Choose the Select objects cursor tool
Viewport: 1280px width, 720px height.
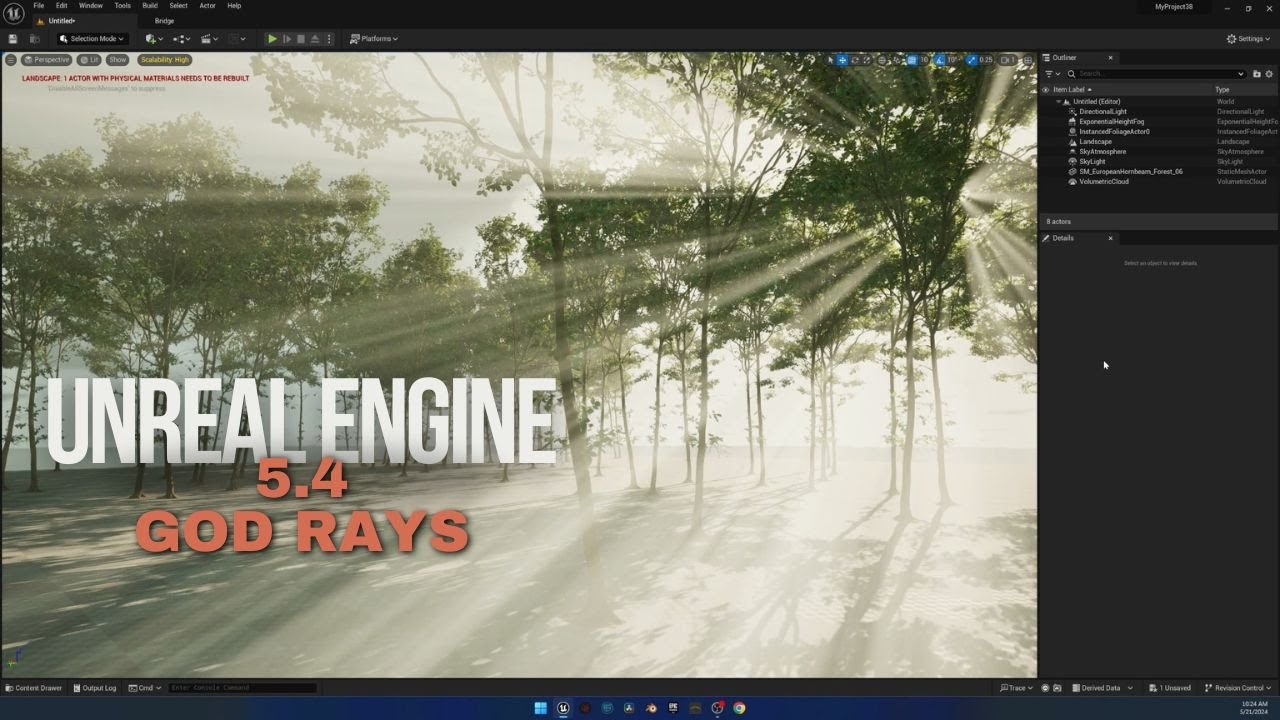[x=829, y=60]
